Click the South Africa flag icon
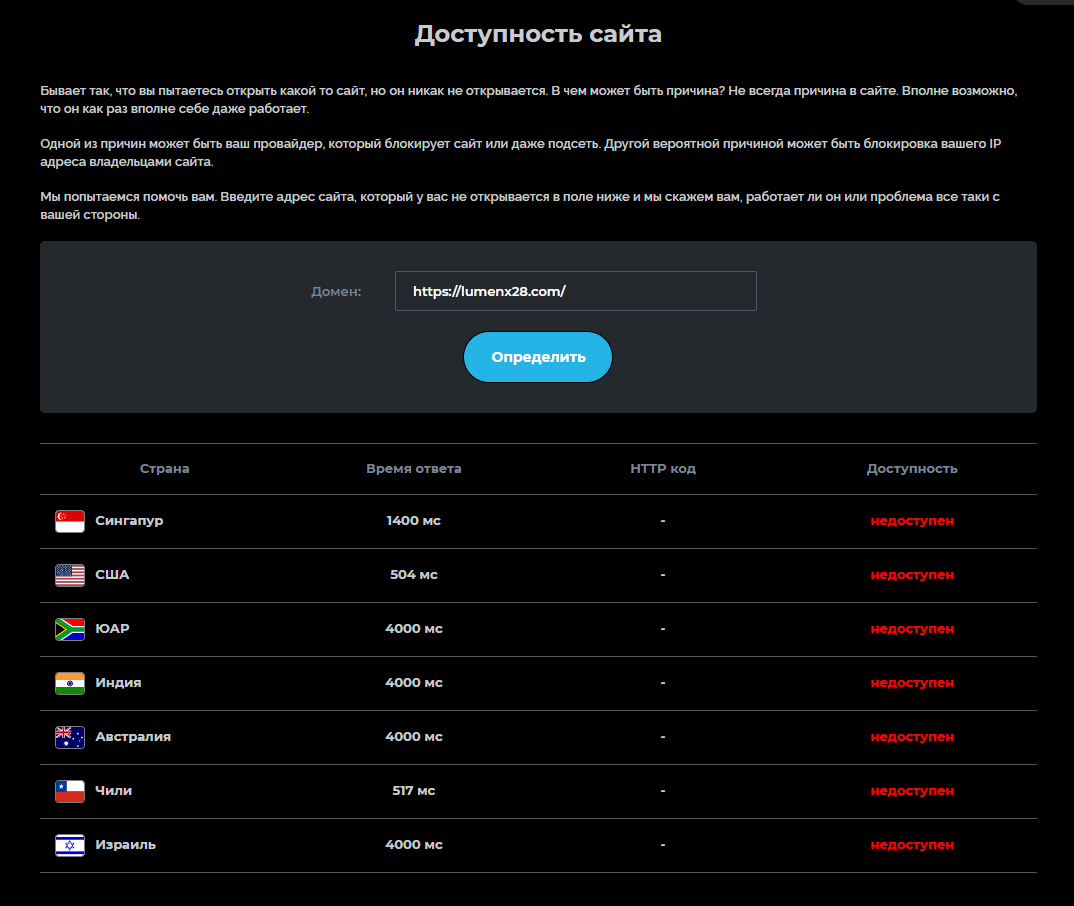1074x906 pixels. coord(70,629)
